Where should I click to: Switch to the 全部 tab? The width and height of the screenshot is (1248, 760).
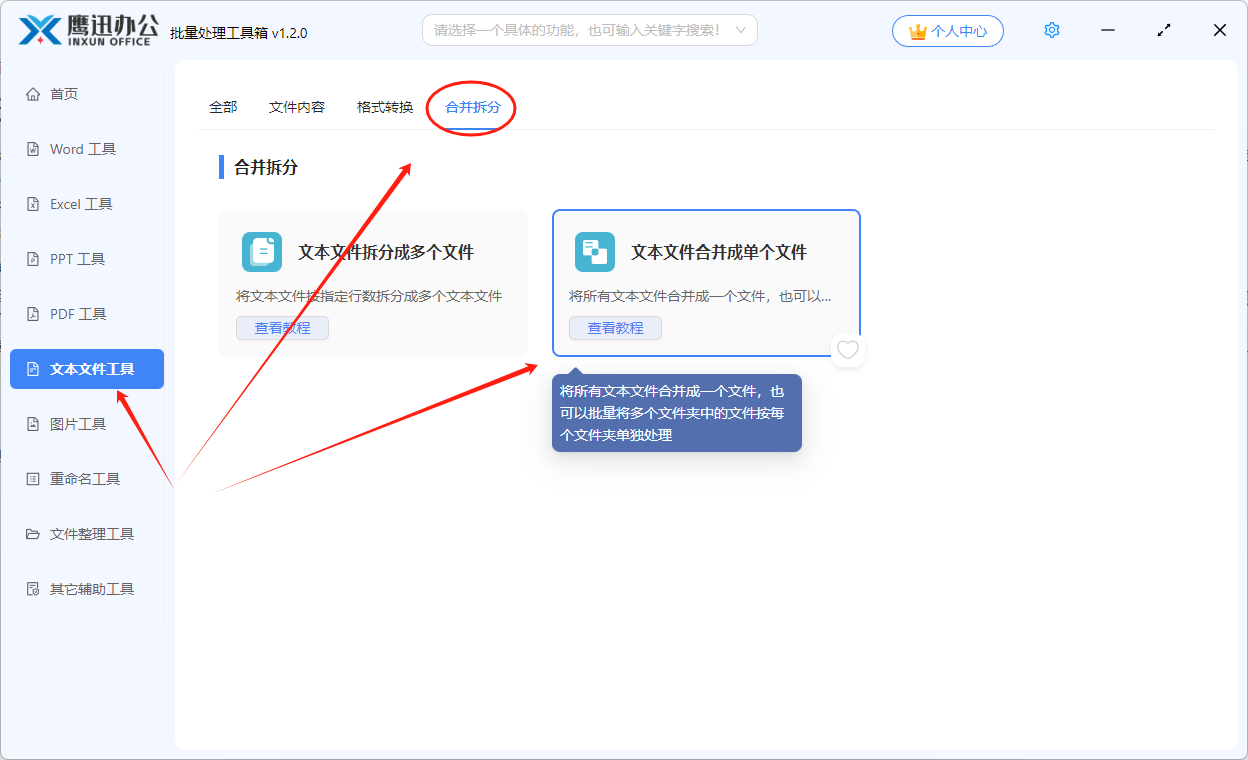coord(223,107)
